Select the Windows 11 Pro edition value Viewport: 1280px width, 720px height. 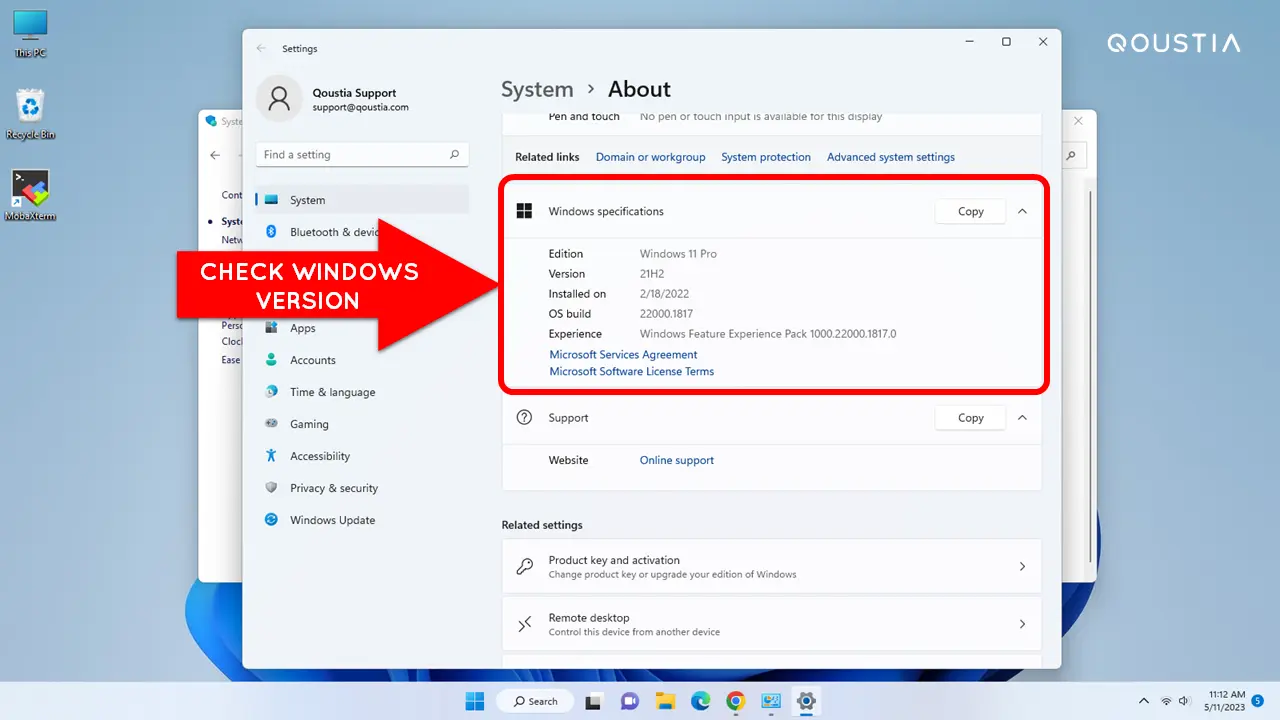[678, 254]
